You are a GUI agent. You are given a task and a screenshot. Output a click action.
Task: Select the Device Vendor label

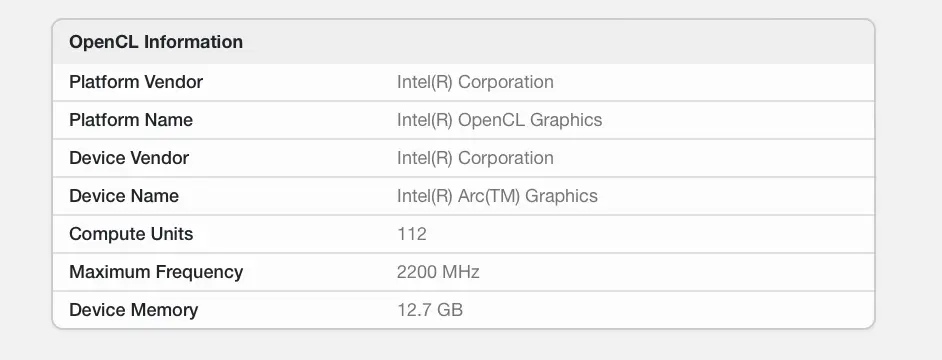coord(129,157)
